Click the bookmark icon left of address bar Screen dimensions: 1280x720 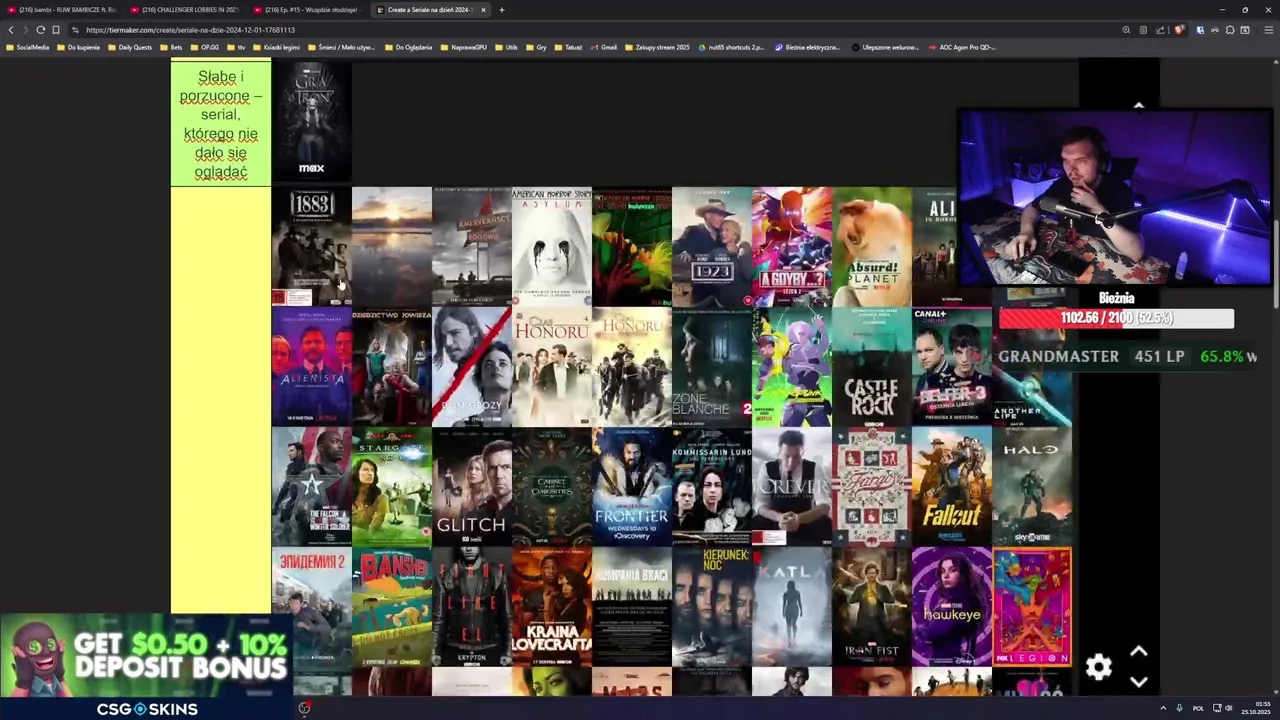pyautogui.click(x=56, y=30)
